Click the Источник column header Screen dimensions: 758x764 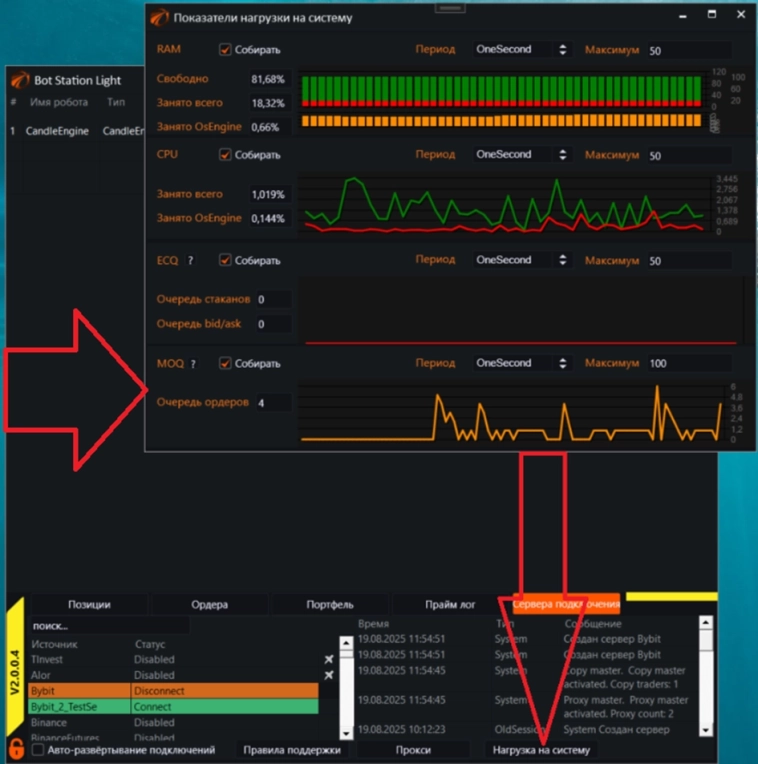(55, 644)
